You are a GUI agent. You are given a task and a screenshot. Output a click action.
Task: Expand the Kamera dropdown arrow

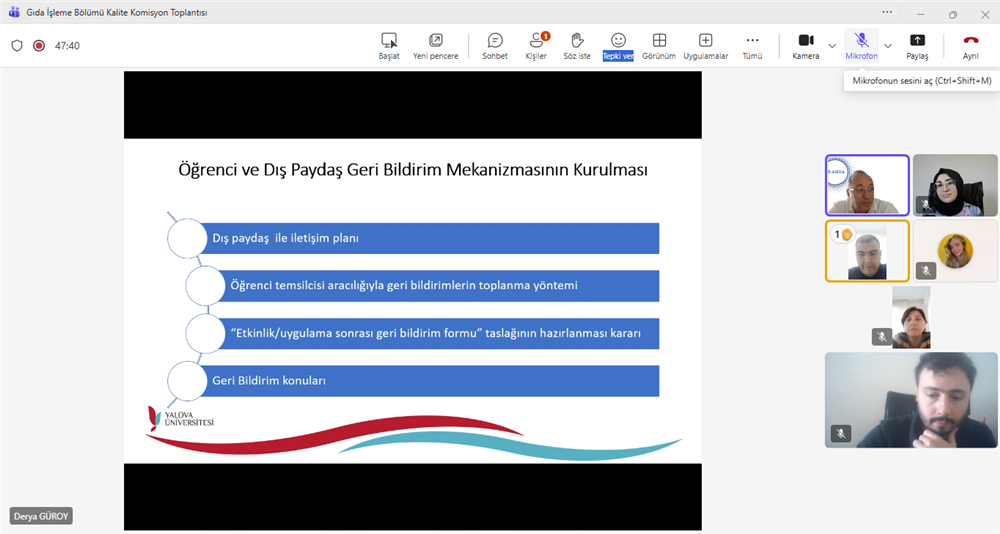click(832, 46)
